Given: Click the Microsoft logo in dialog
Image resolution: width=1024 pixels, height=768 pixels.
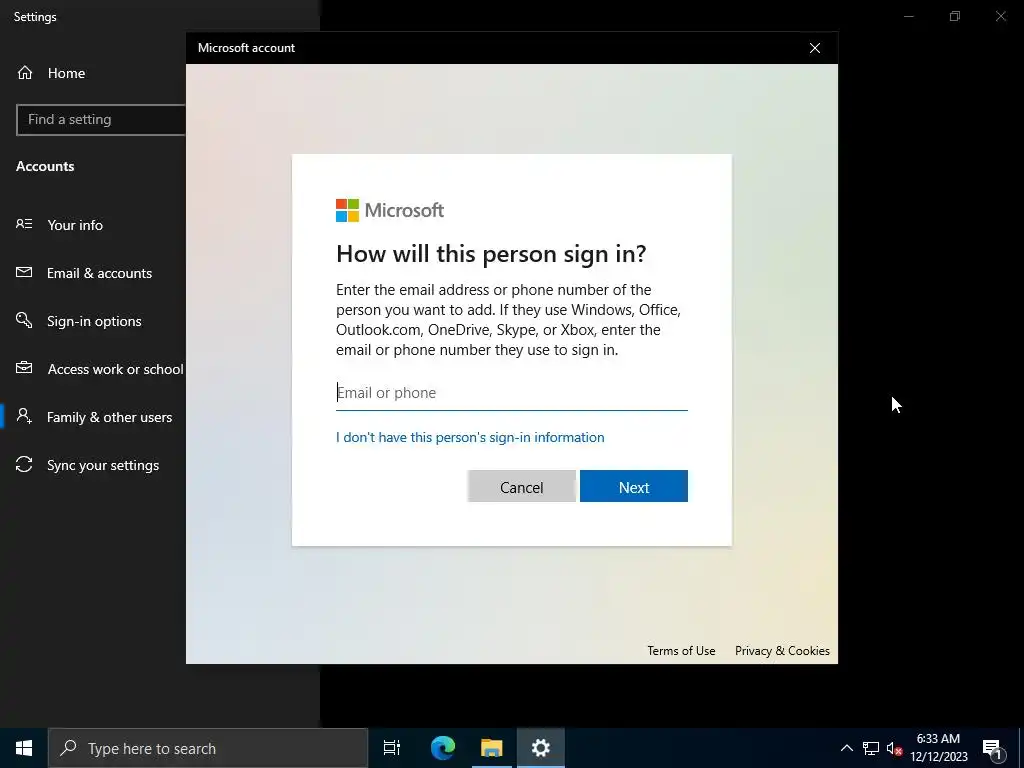Looking at the screenshot, I should (x=390, y=210).
